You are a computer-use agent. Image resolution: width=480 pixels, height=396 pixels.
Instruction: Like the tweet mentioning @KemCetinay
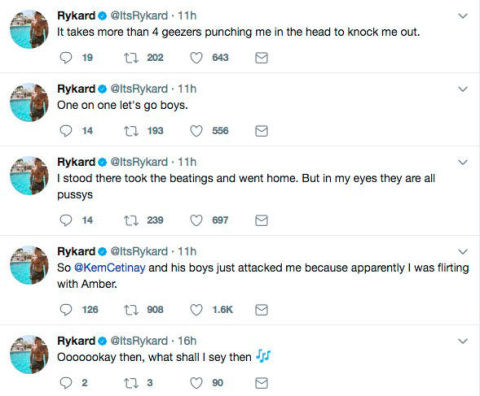pos(196,310)
